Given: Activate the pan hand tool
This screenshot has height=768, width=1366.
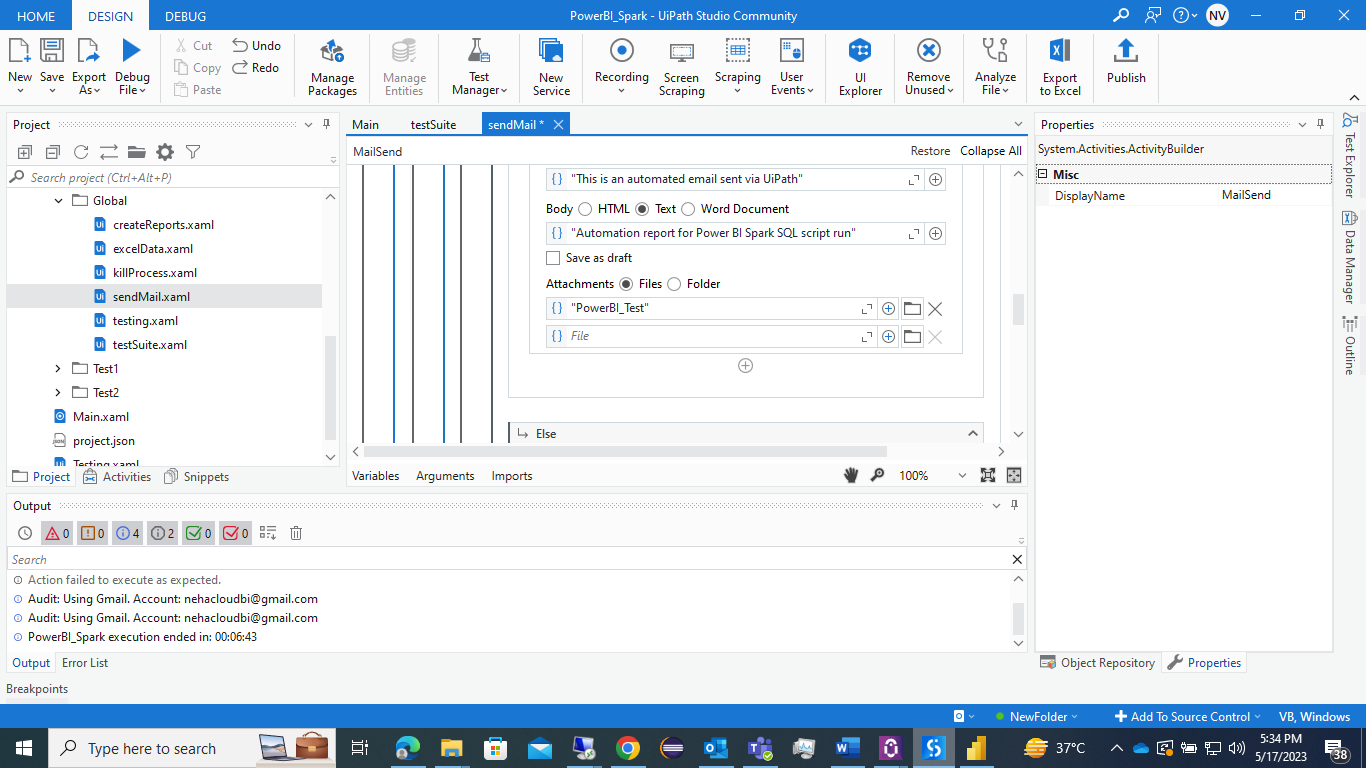Looking at the screenshot, I should [851, 476].
